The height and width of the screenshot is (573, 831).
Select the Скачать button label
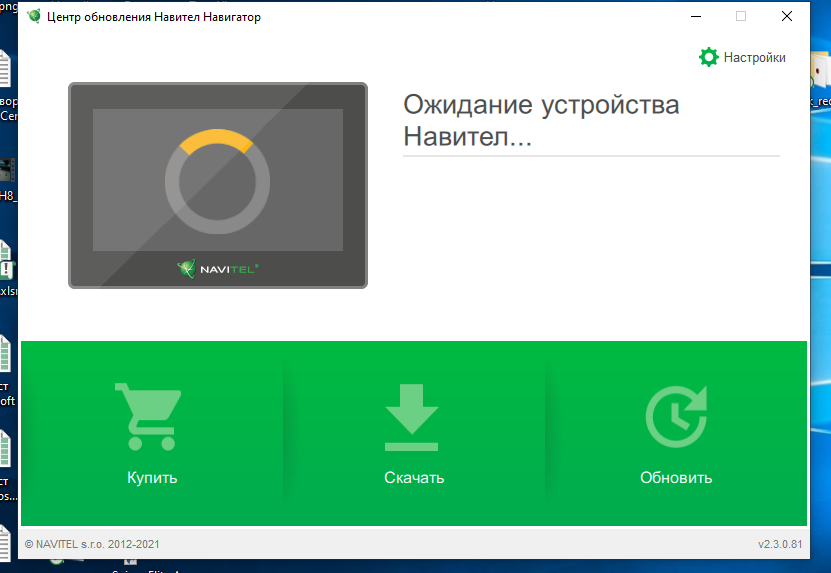click(x=414, y=478)
